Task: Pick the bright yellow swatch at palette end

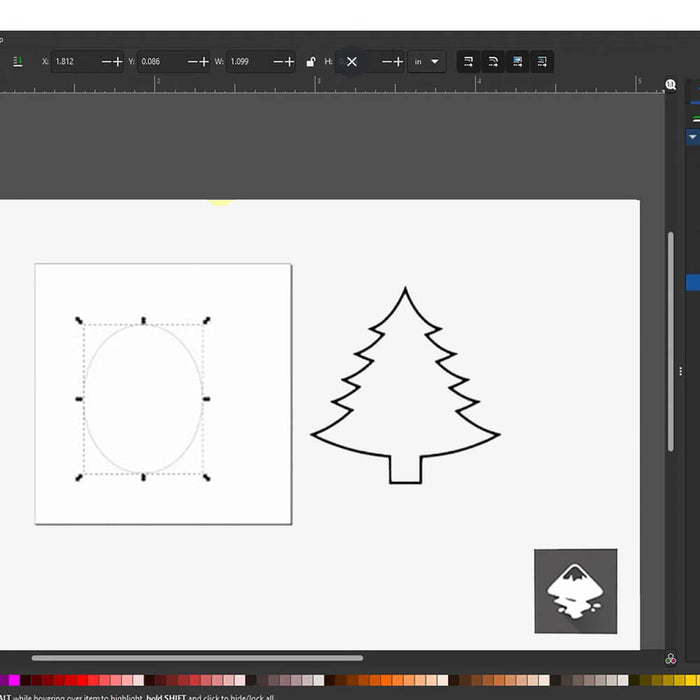Action: [691, 680]
